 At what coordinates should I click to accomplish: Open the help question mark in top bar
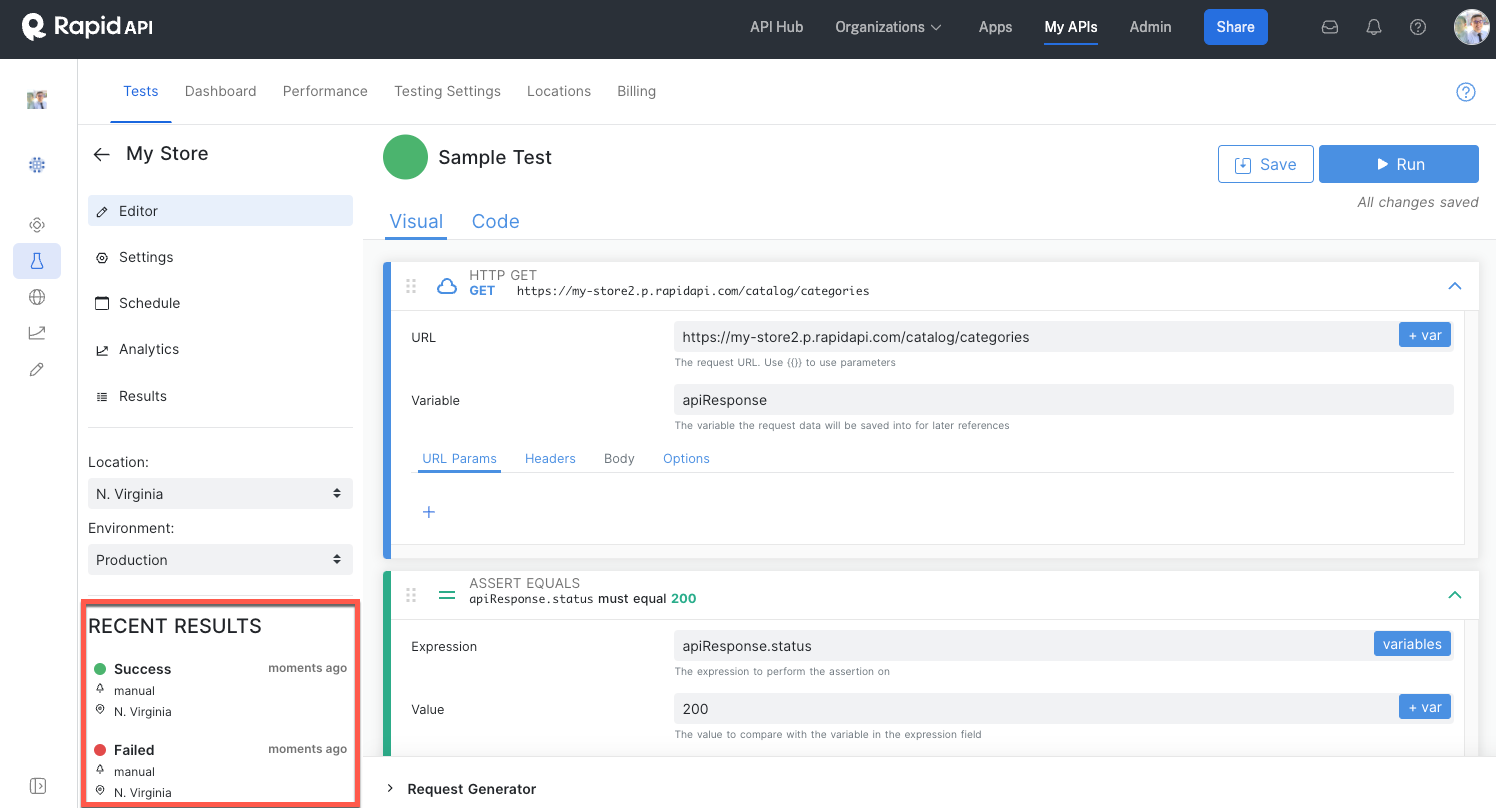click(1418, 27)
